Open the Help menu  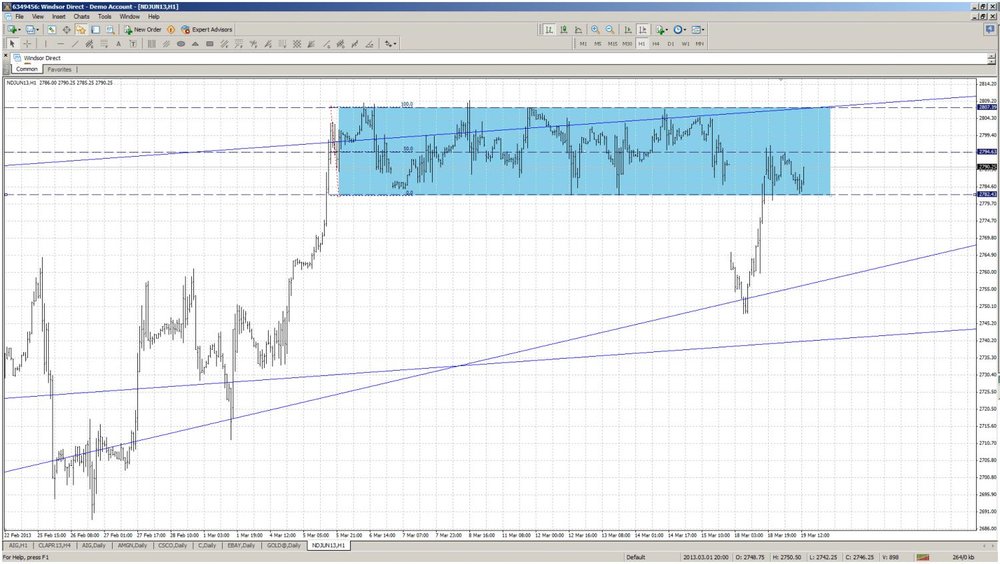pos(154,17)
